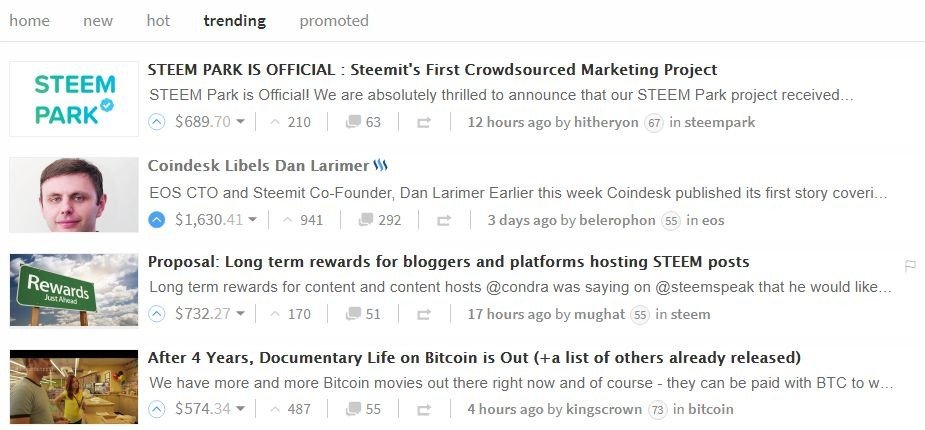Viewport: 925px width, 430px height.
Task: Show the 941 votes list
Action: (x=303, y=219)
